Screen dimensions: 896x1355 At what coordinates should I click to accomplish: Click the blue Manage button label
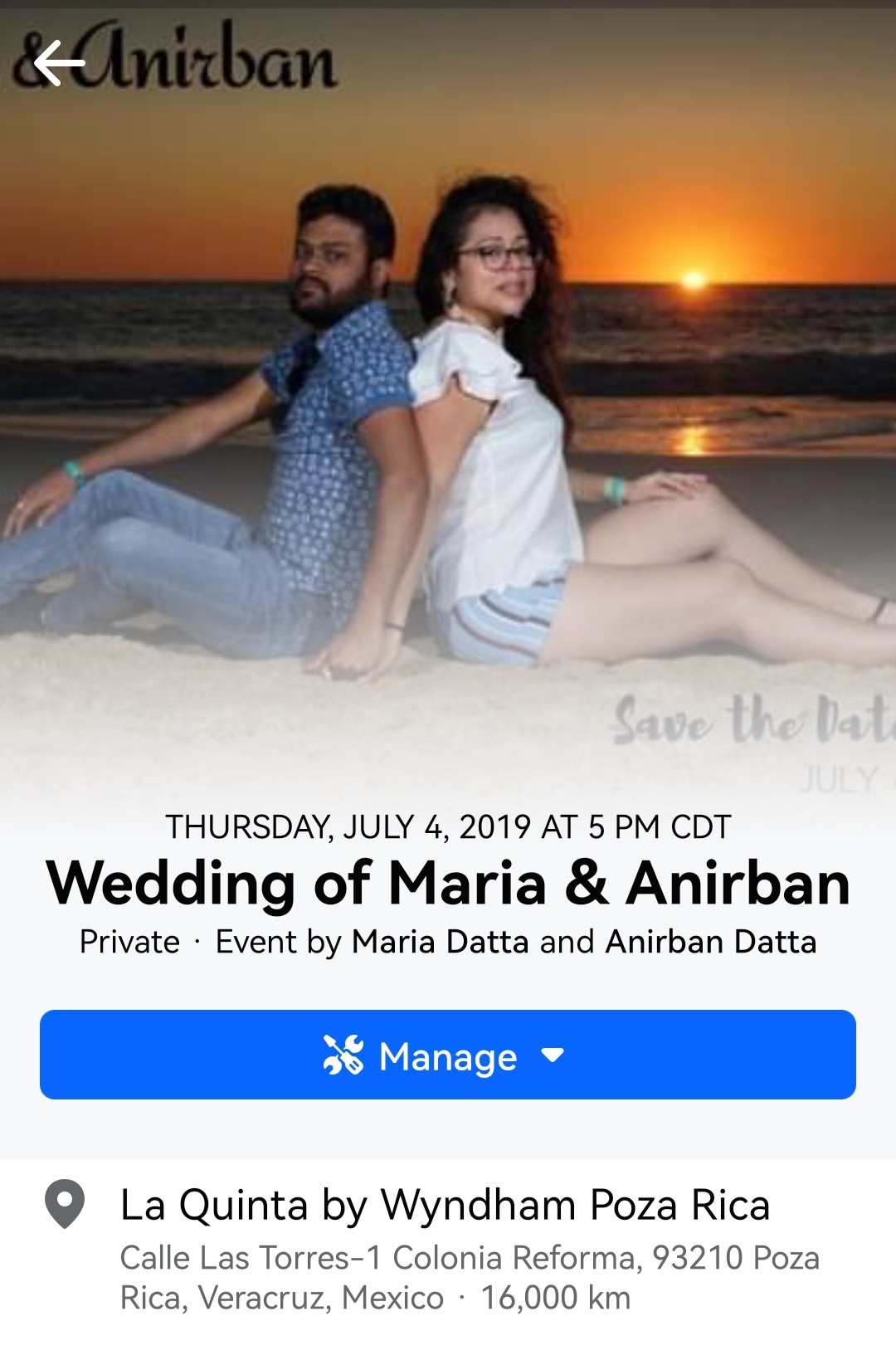448,1056
